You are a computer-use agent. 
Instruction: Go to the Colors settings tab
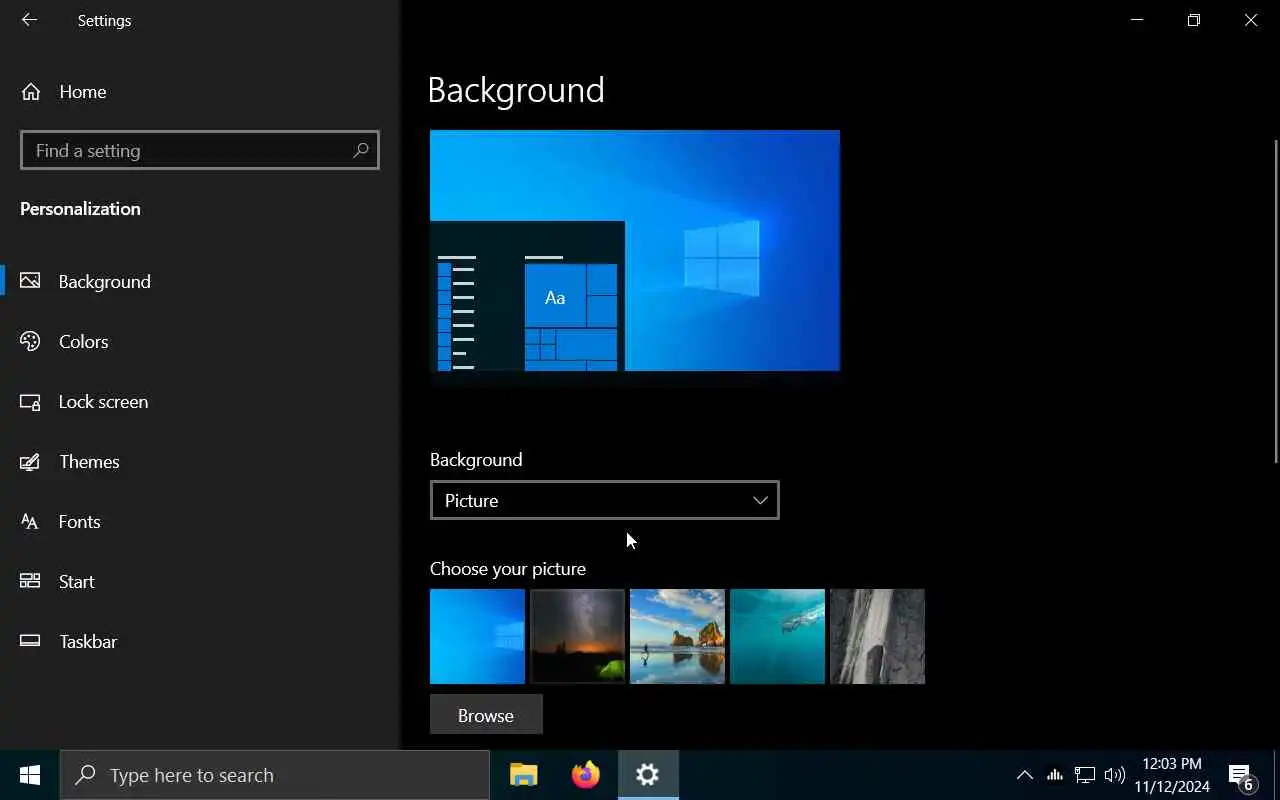(x=200, y=341)
